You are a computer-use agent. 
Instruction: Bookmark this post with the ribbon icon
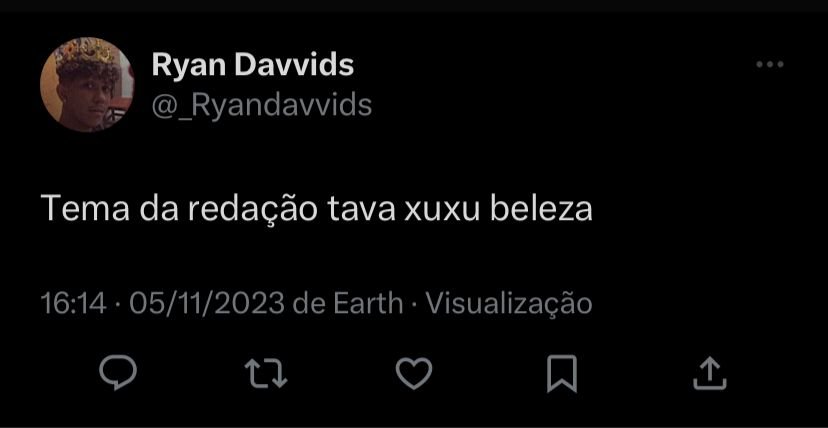coord(562,374)
